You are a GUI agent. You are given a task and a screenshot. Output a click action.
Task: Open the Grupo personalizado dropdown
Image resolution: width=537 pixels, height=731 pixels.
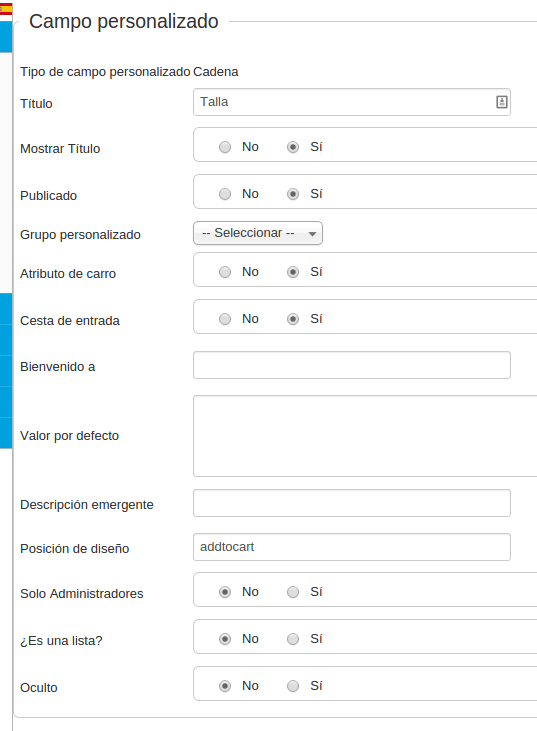258,233
